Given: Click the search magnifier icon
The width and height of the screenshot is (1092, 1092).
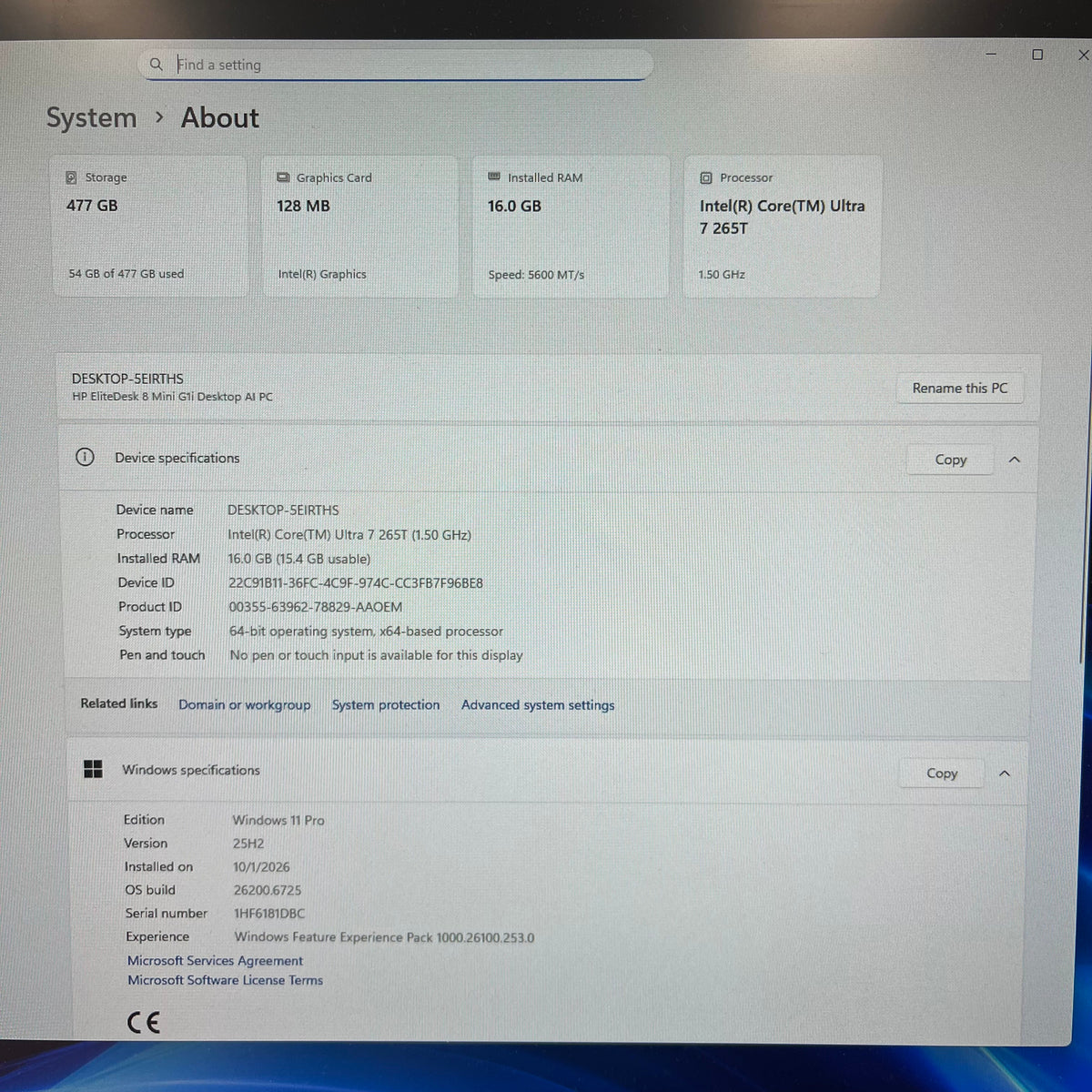Looking at the screenshot, I should point(156,64).
